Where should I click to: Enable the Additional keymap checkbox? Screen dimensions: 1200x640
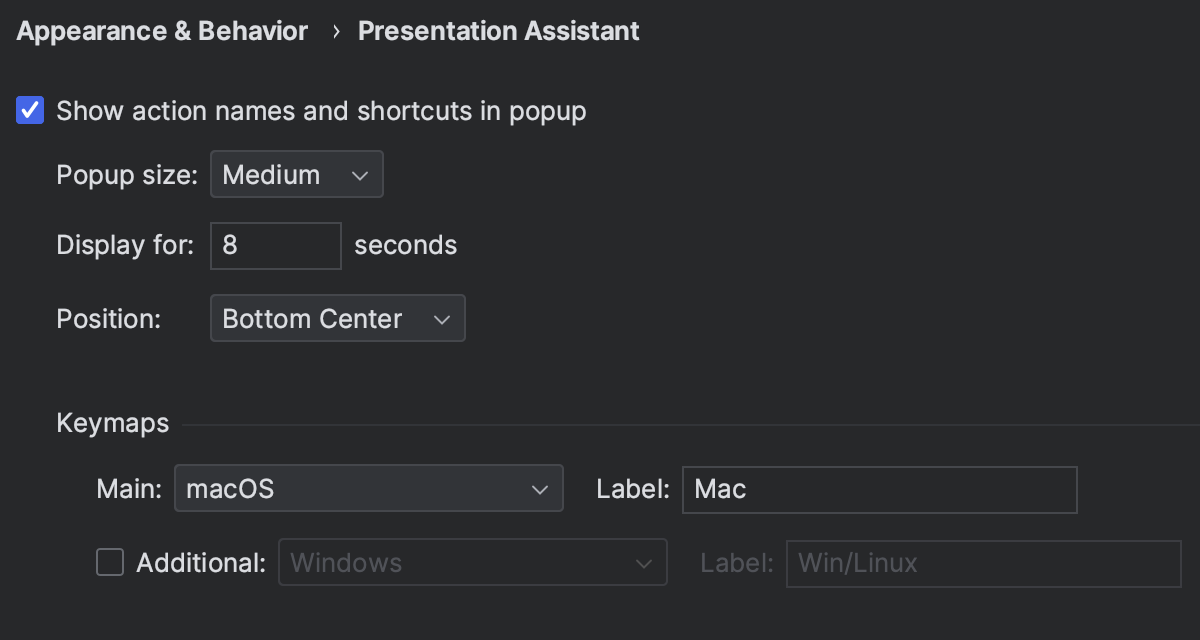coord(109,562)
